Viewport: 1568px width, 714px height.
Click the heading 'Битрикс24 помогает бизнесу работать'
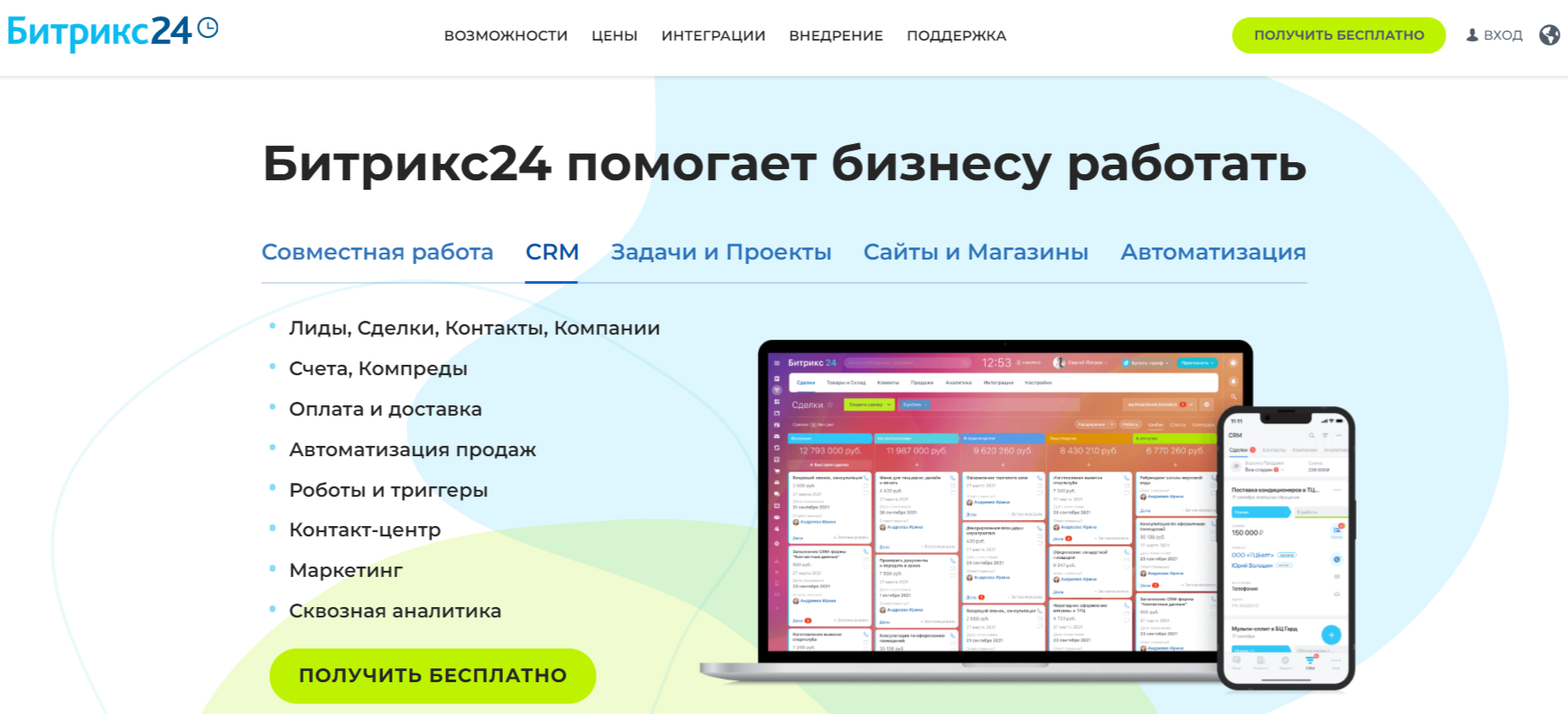(x=784, y=163)
